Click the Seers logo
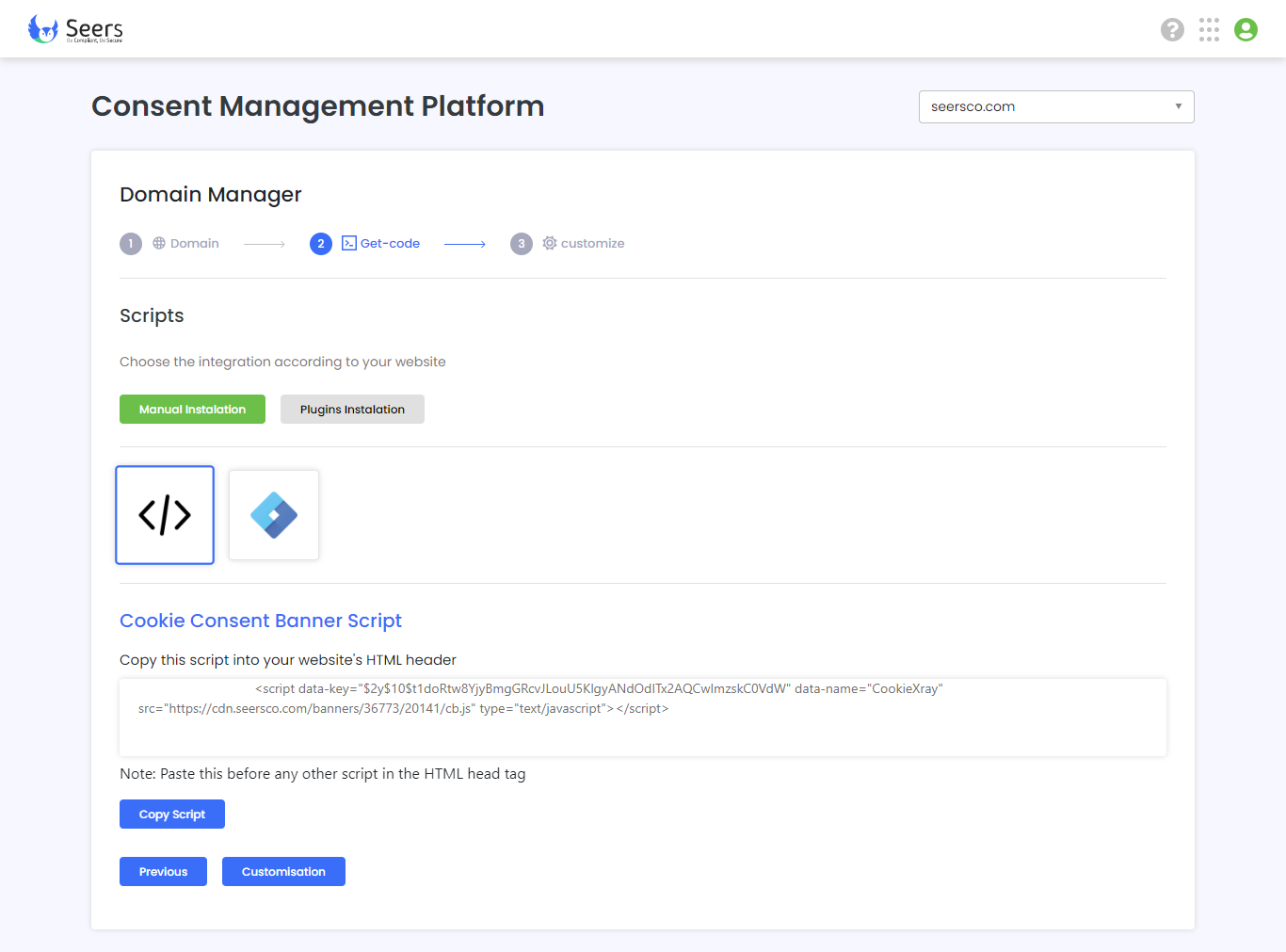The image size is (1286, 952). (x=75, y=29)
